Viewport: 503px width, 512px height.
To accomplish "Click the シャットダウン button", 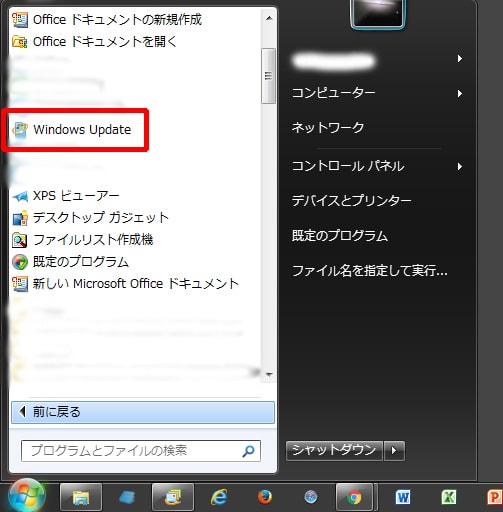I will tap(334, 451).
